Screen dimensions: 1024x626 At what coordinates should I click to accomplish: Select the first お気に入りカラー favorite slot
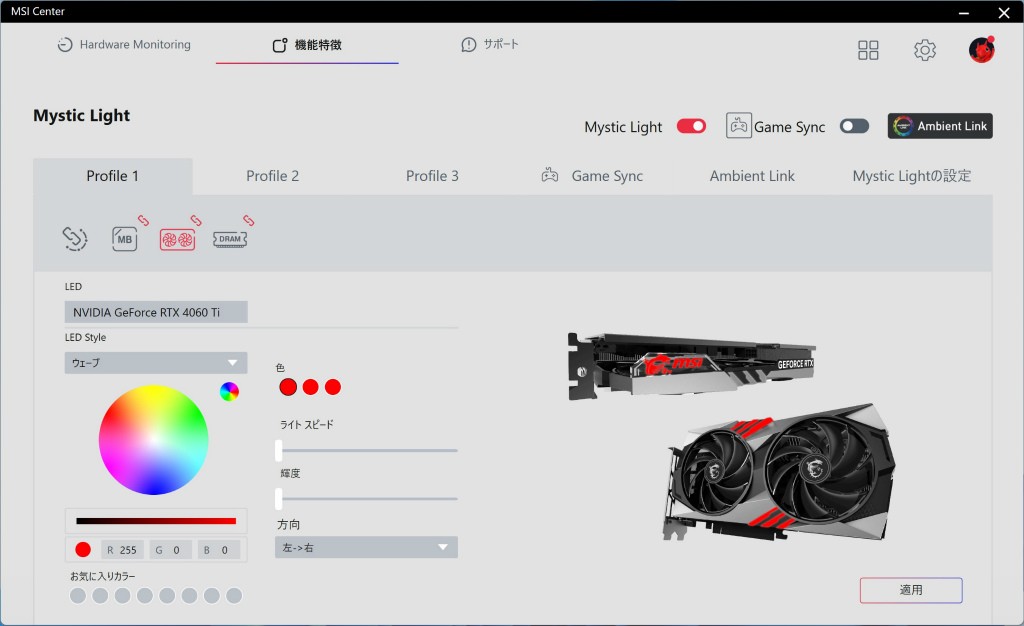pos(78,595)
